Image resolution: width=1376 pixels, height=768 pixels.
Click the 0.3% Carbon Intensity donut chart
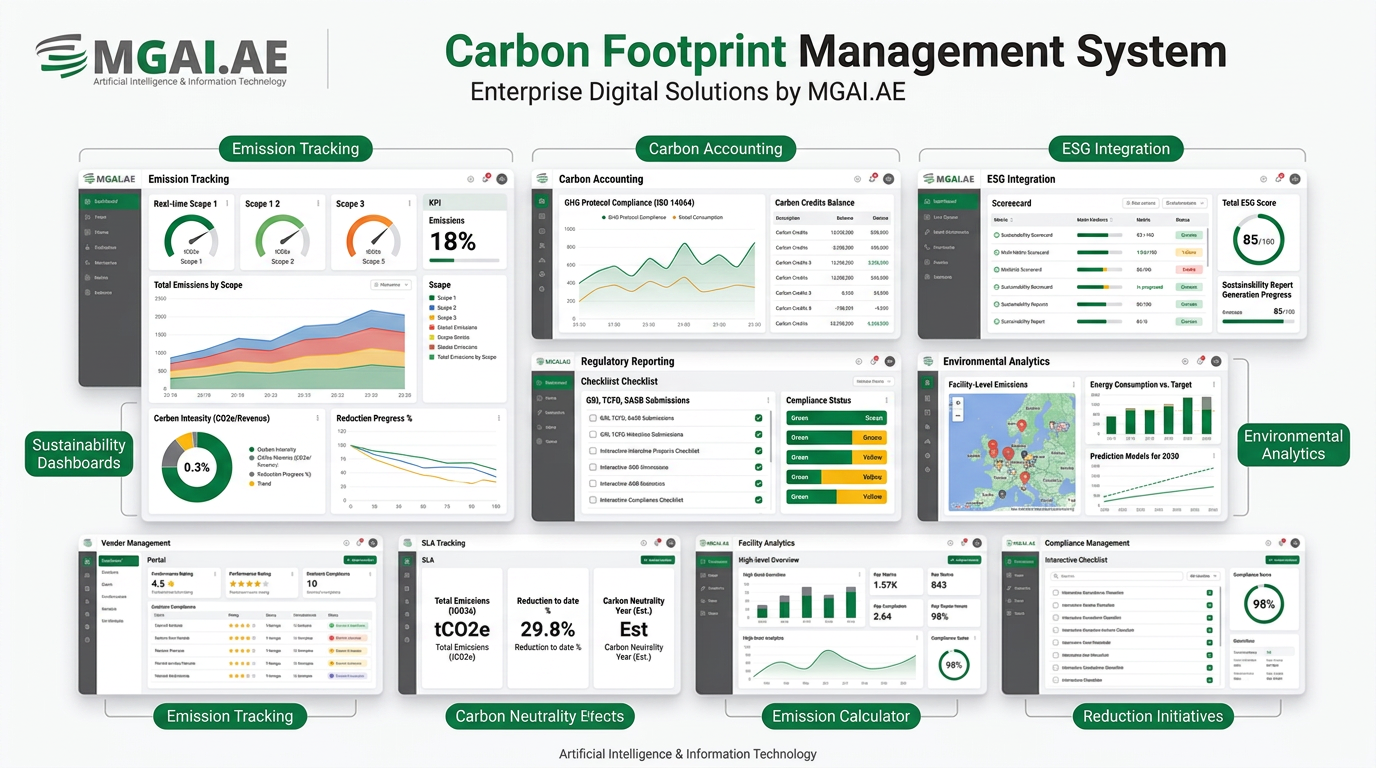pos(197,467)
